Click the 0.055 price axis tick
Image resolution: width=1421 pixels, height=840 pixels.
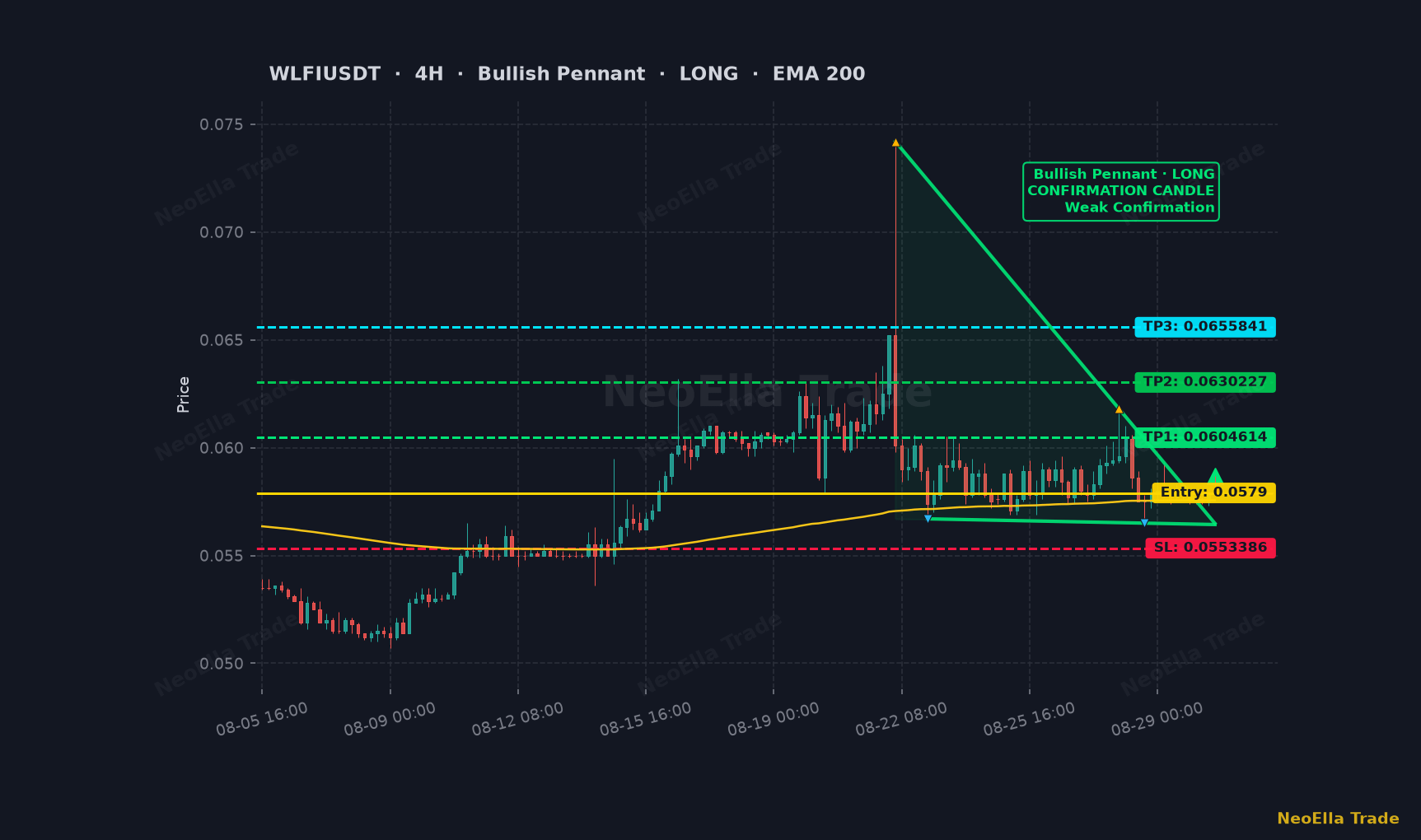click(222, 556)
